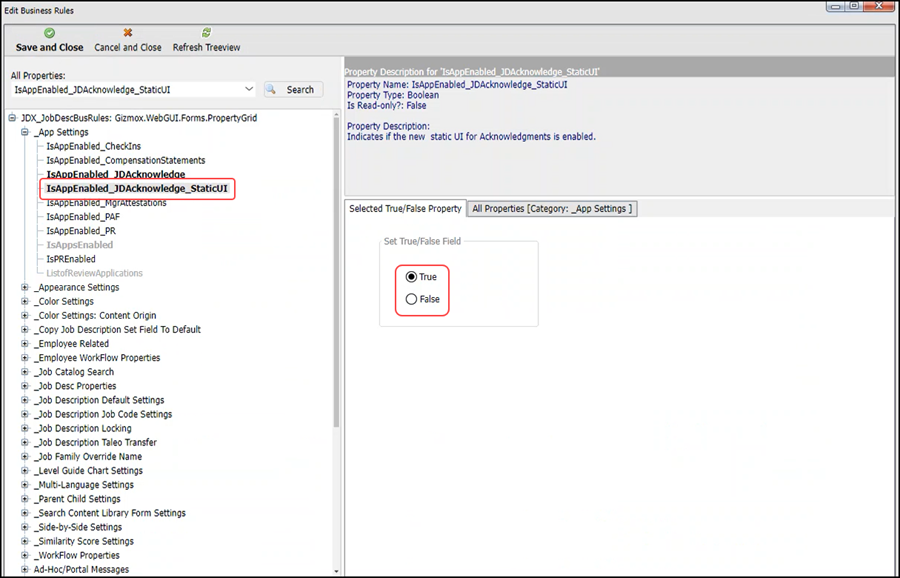Viewport: 900px width, 578px height.
Task: Select IsAppEnabled_CheckIns in the tree
Action: [93, 146]
